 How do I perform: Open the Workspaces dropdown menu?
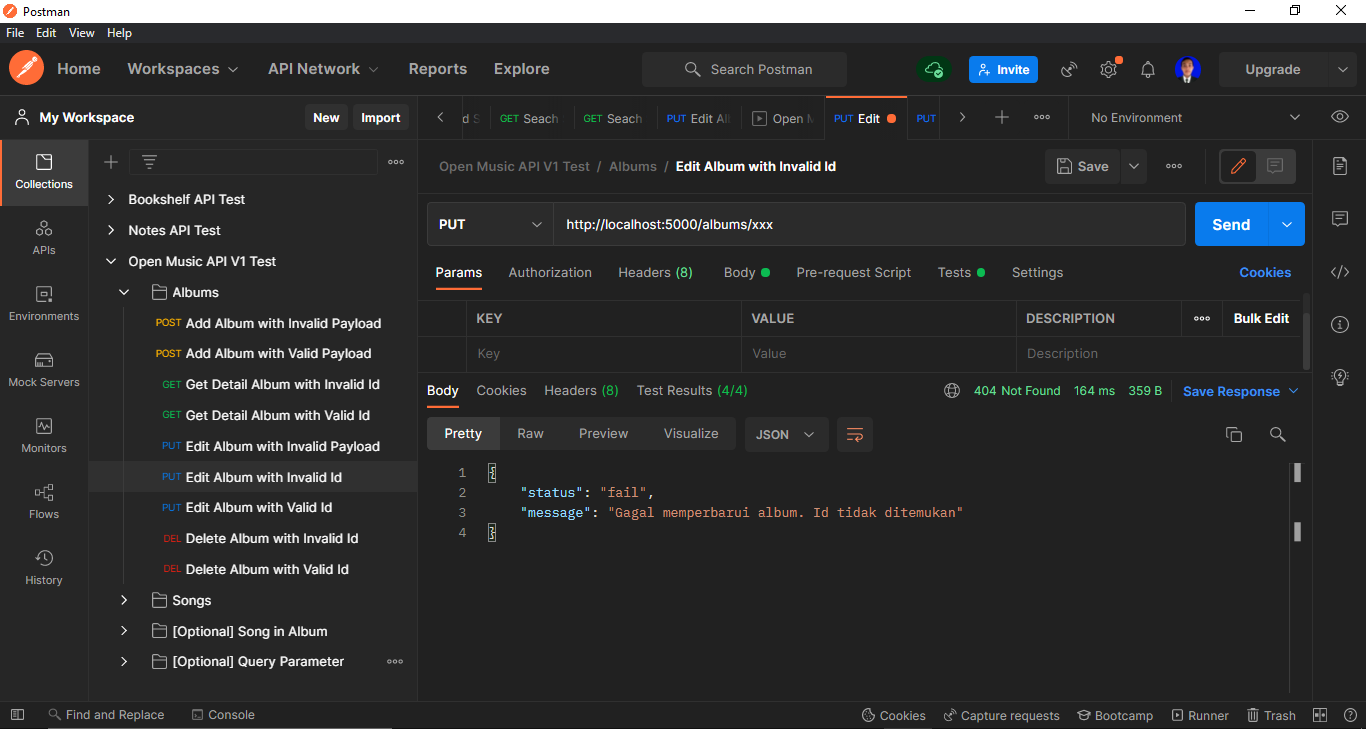pyautogui.click(x=183, y=69)
